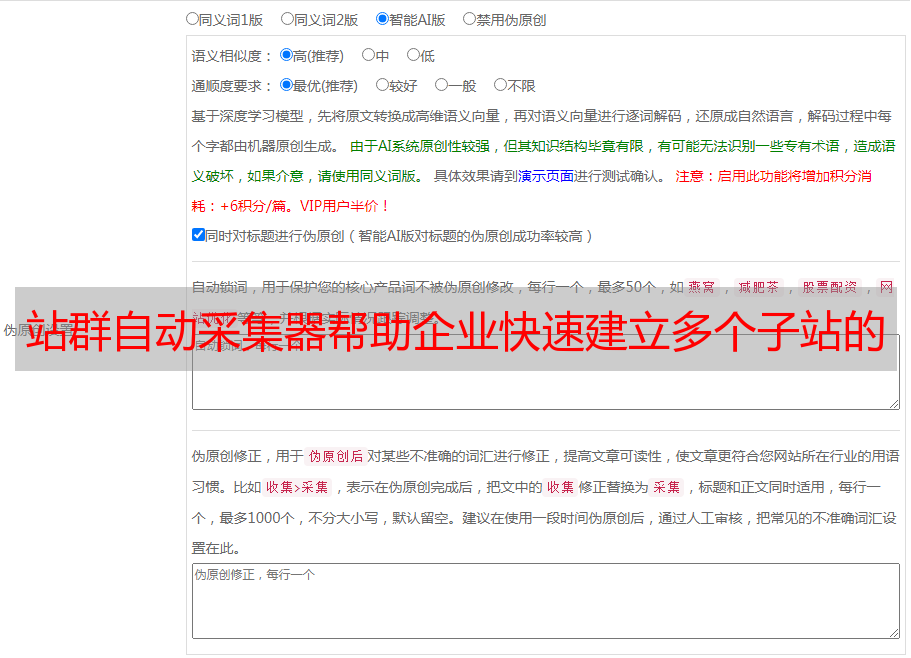911x658 pixels.
Task: Select 禁用伪原创 radio option
Action: [469, 19]
